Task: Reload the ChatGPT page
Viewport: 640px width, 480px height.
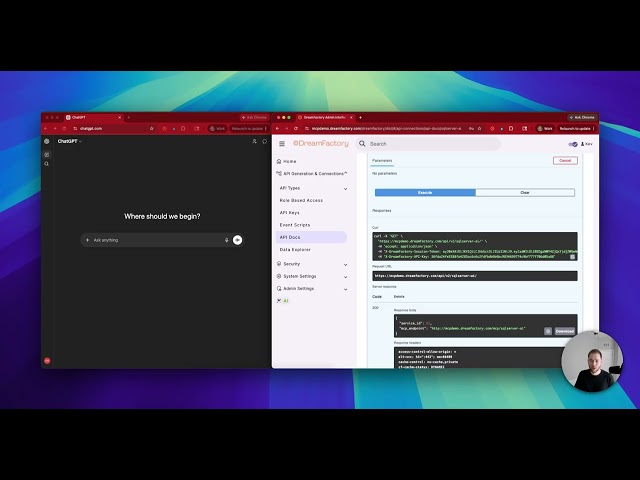Action: tap(64, 129)
